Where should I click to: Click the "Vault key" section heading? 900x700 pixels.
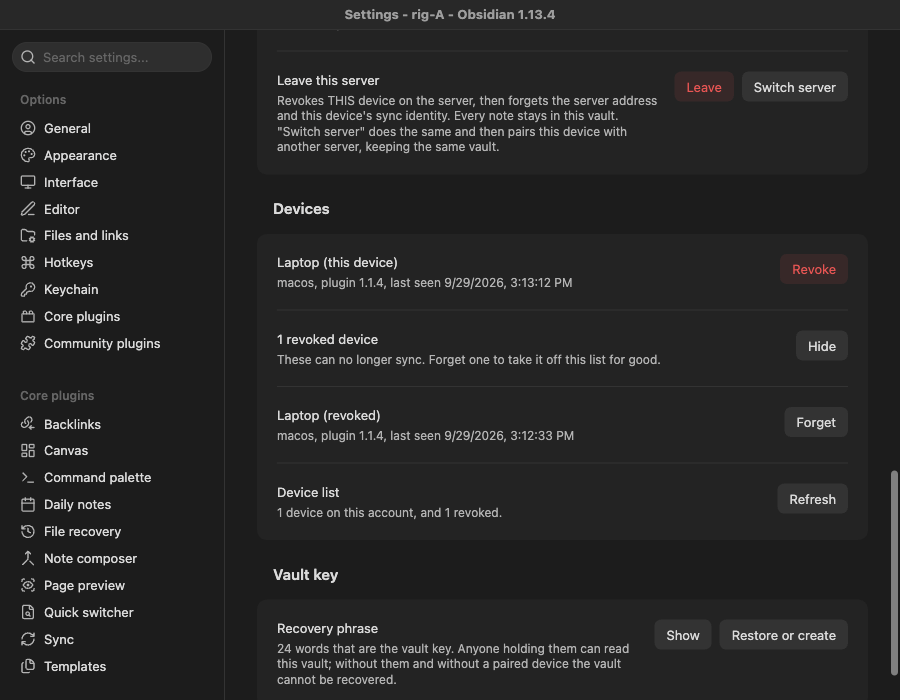click(x=305, y=575)
